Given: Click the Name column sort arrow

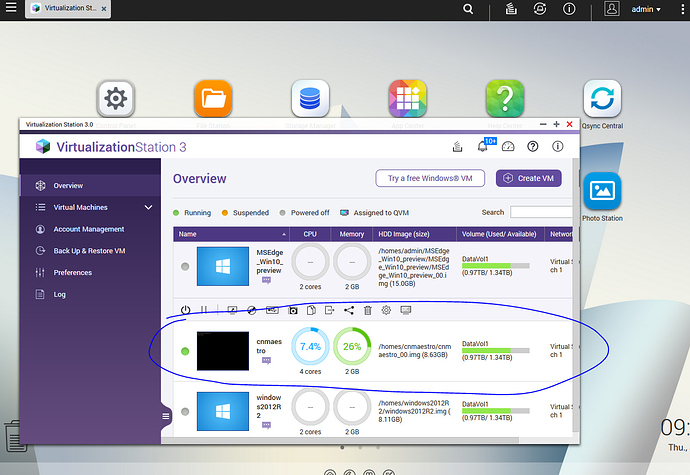Looking at the screenshot, I should 284,235.
